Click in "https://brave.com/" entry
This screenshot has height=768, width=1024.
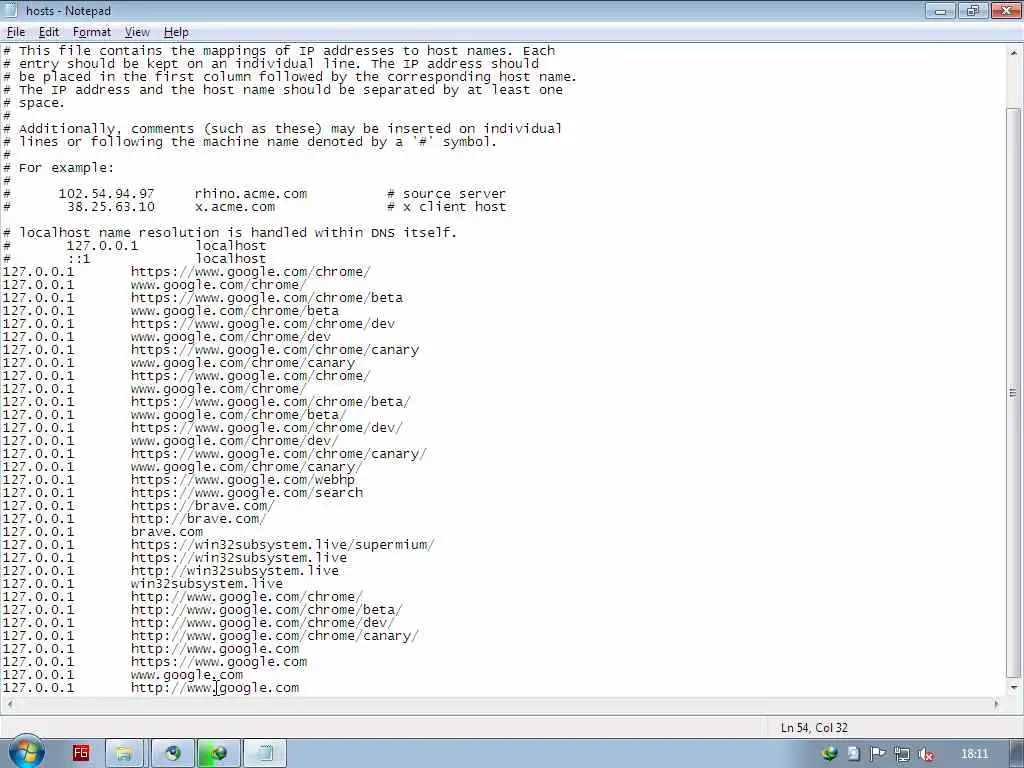[x=202, y=505]
